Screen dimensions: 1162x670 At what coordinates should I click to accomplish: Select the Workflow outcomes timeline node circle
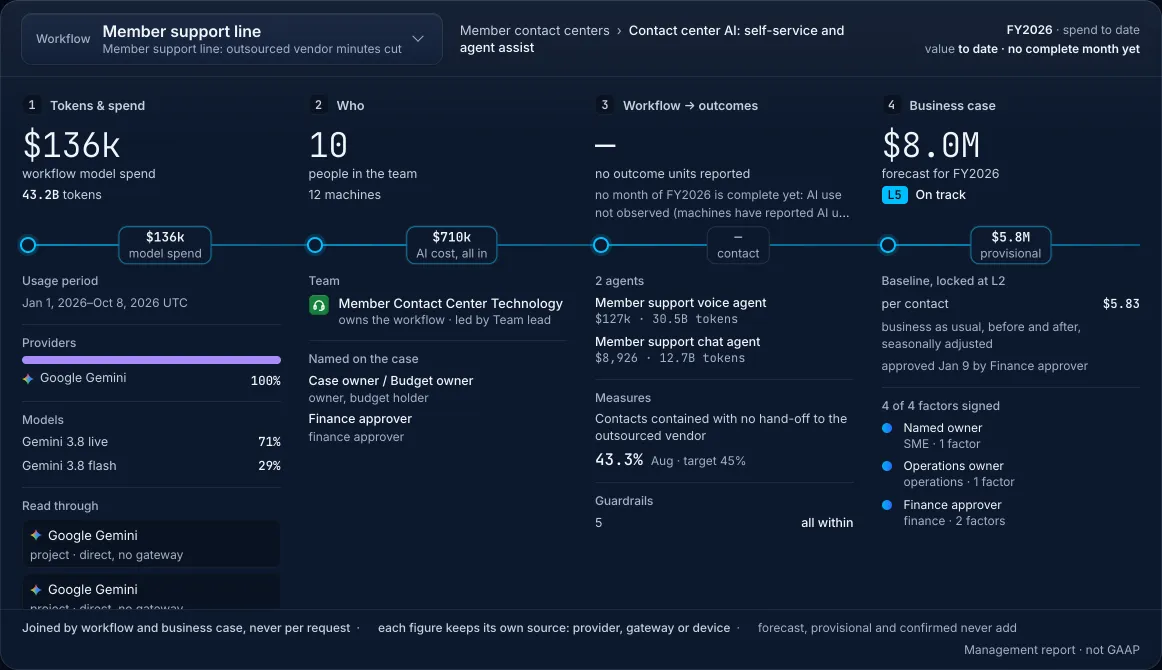click(x=601, y=245)
